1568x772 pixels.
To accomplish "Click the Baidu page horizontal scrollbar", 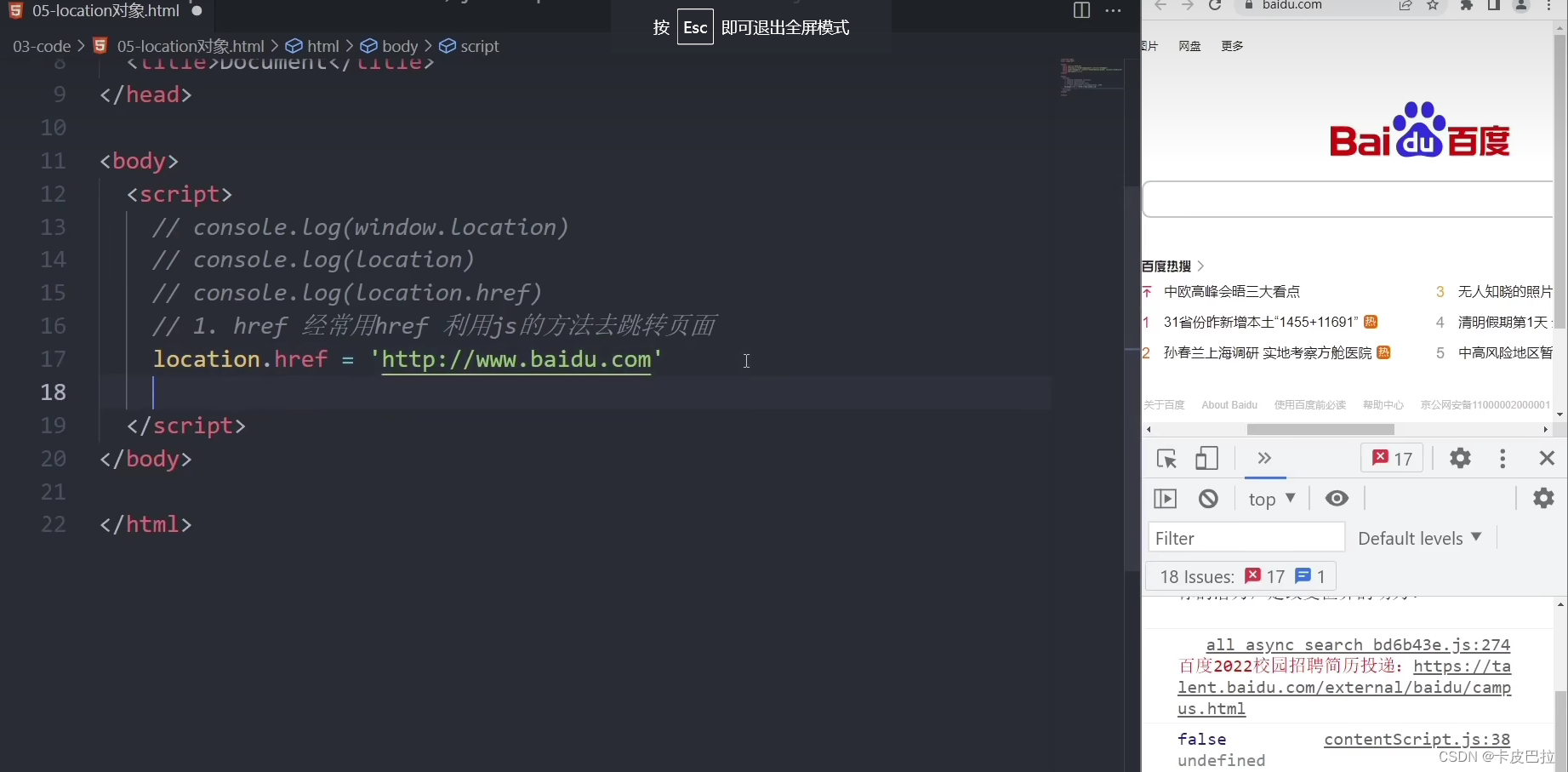I will click(1320, 430).
